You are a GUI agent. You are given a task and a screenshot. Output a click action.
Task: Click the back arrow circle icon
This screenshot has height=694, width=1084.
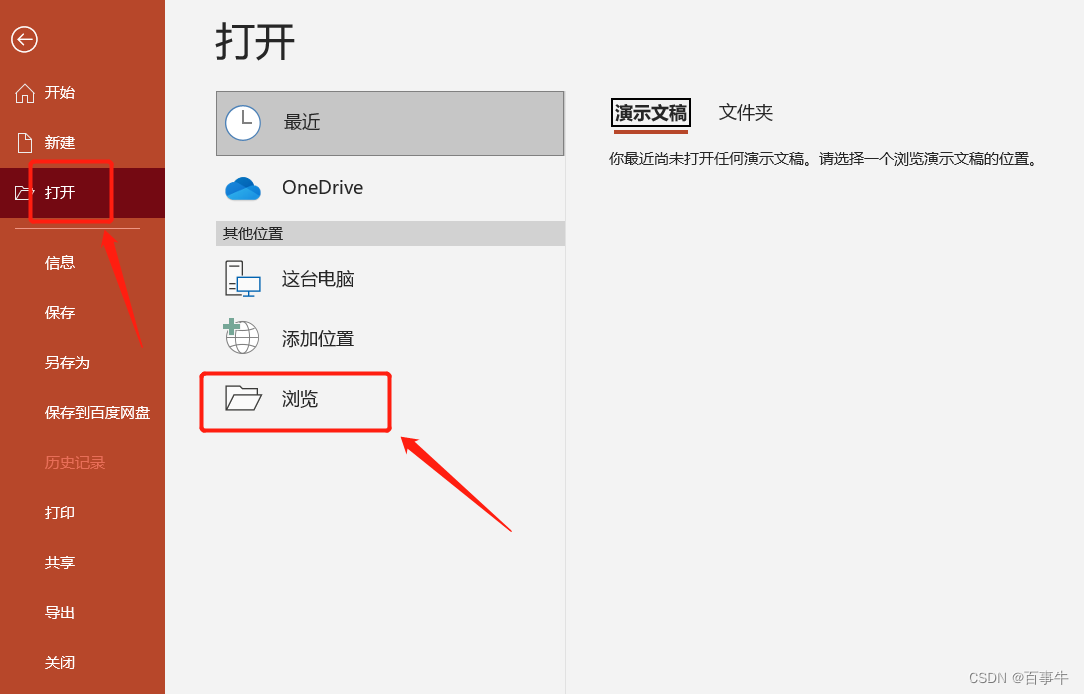24,39
